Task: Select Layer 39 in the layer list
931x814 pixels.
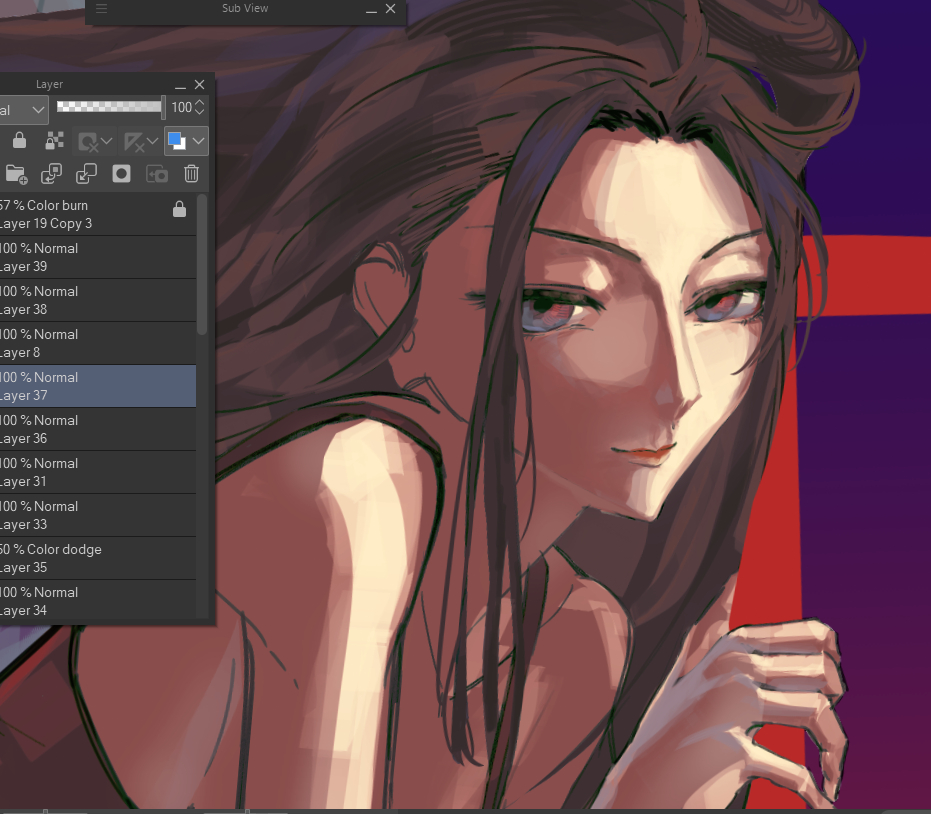Action: tap(90, 257)
